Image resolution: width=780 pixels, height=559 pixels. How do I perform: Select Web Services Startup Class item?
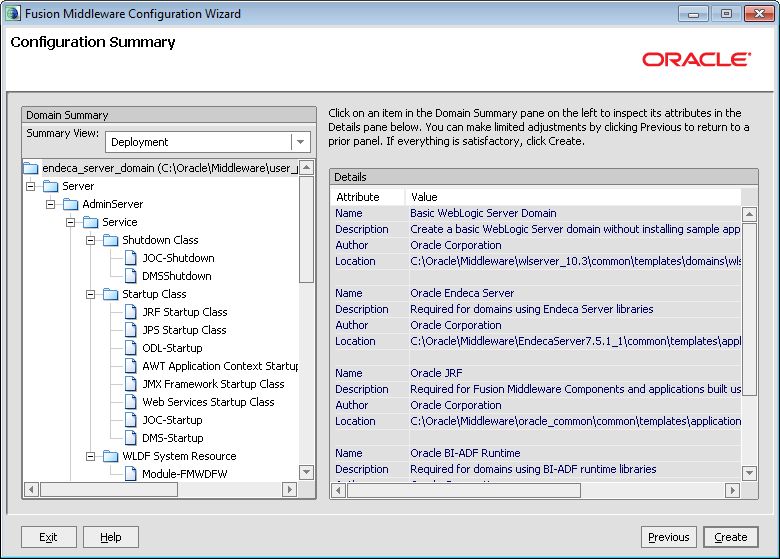coord(208,402)
